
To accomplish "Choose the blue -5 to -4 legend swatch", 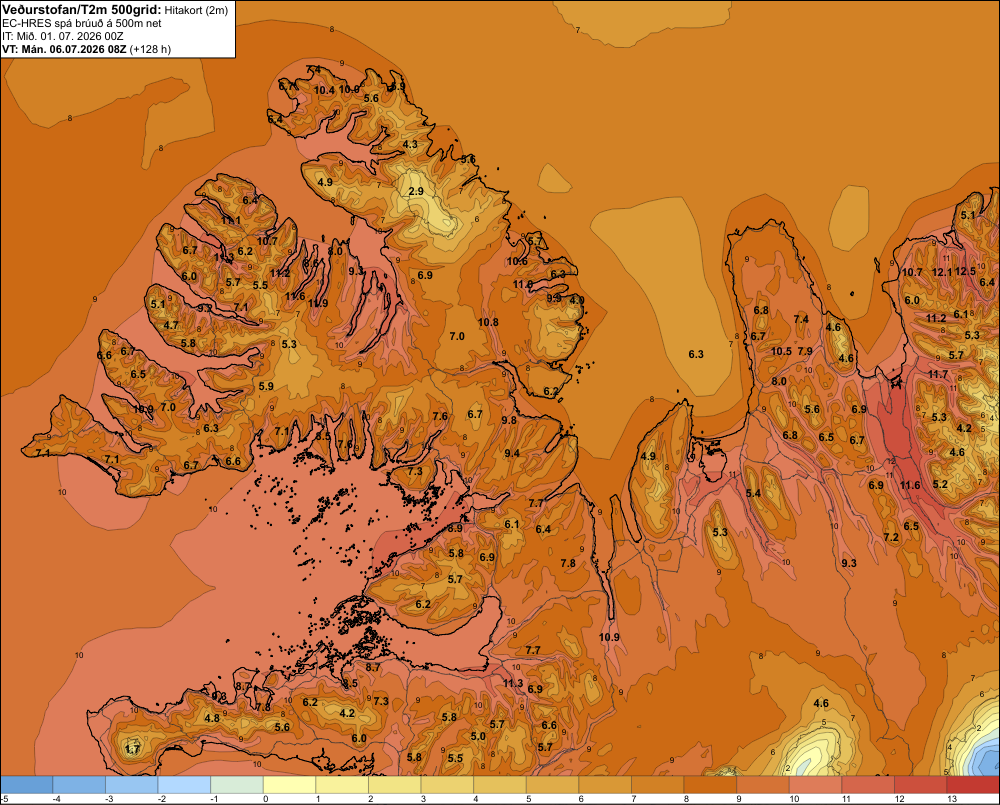I will pyautogui.click(x=27, y=785).
